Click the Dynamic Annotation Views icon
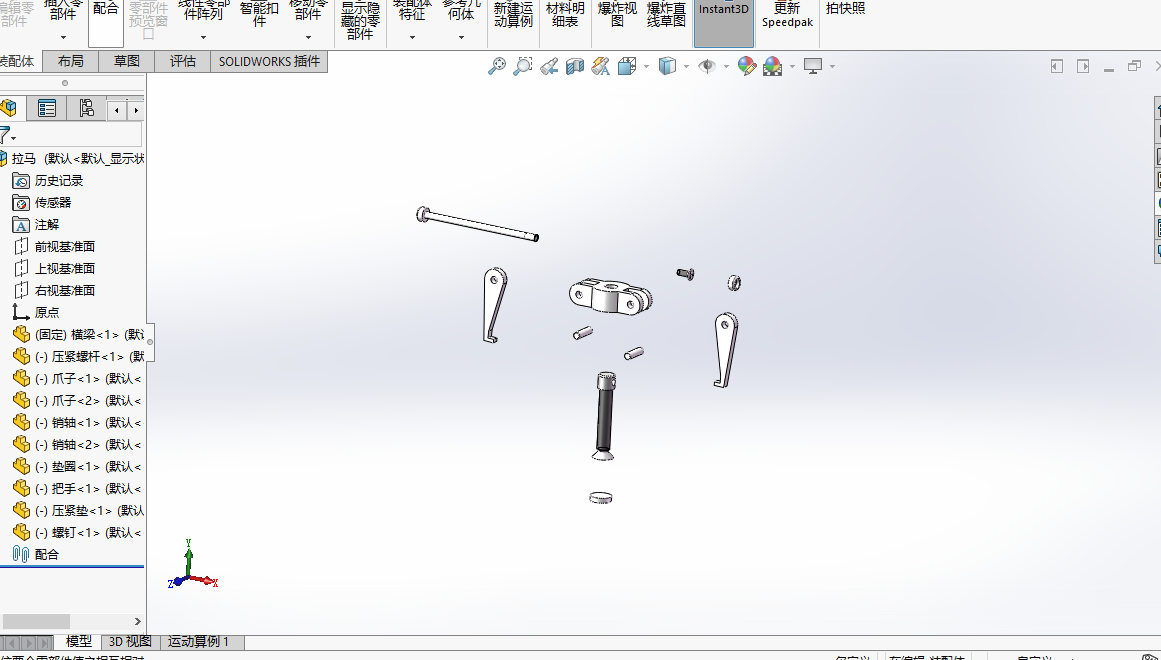The height and width of the screenshot is (660, 1161). 600,66
